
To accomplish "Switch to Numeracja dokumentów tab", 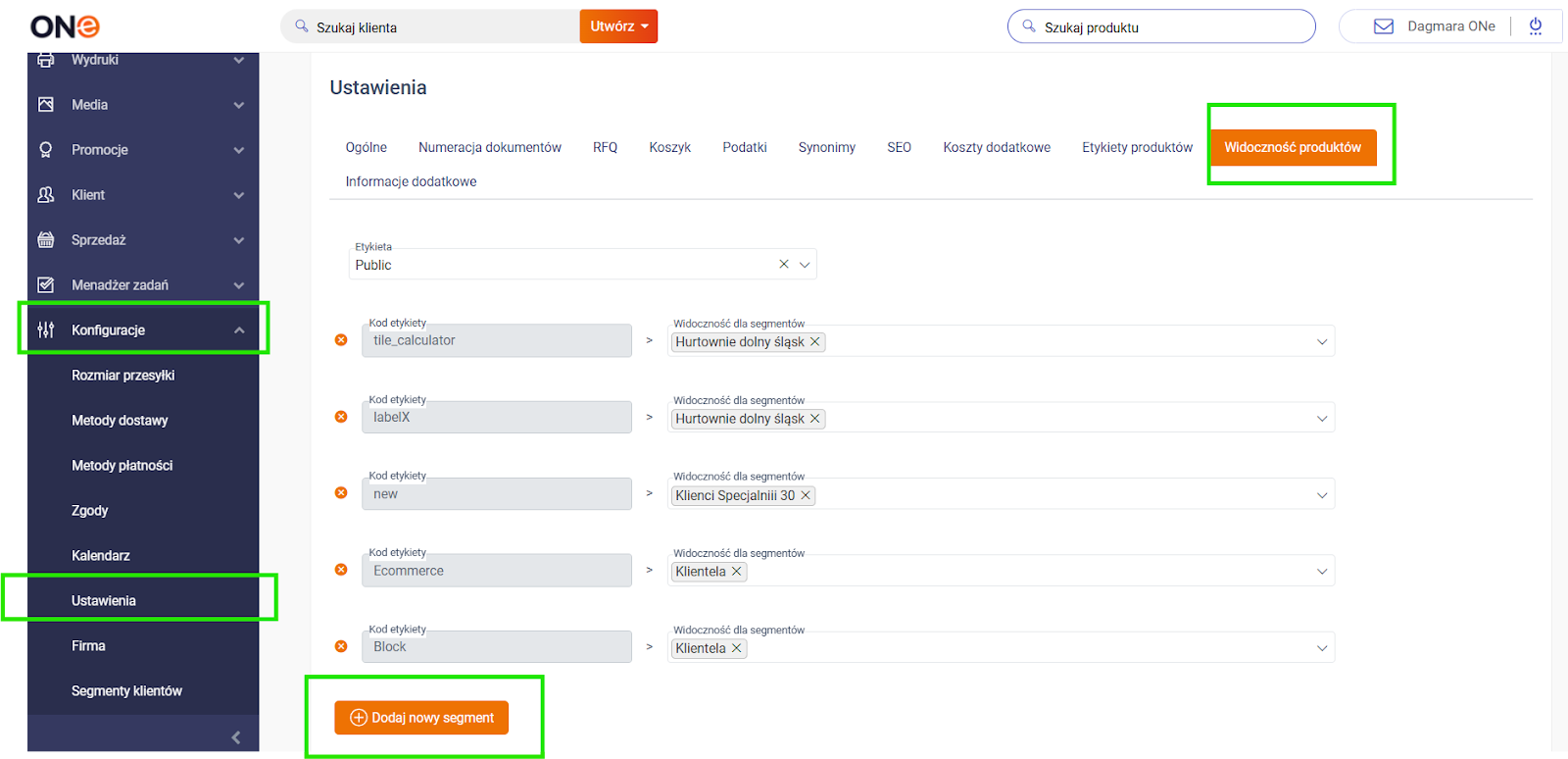I will 490,147.
